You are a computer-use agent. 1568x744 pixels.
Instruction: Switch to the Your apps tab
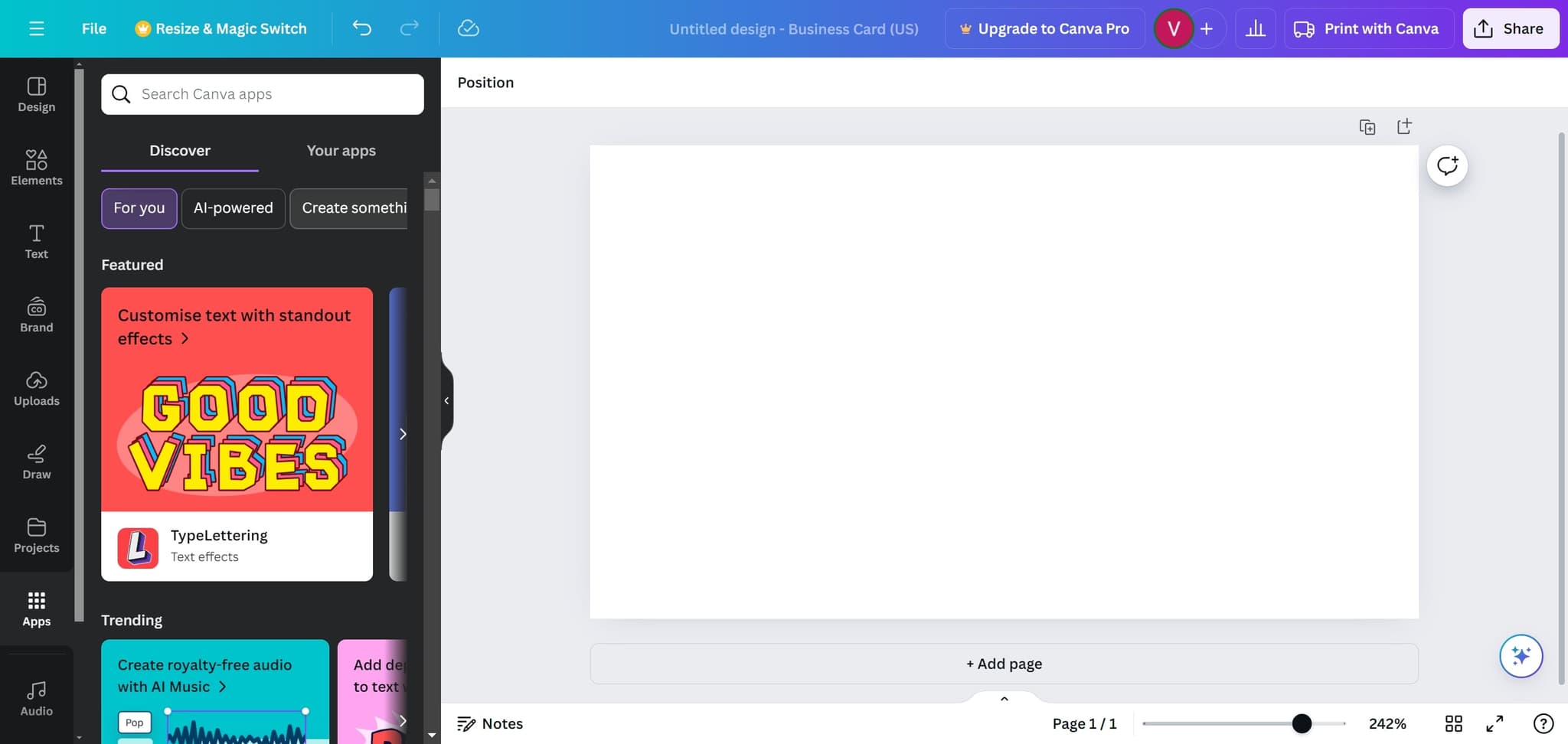341,151
